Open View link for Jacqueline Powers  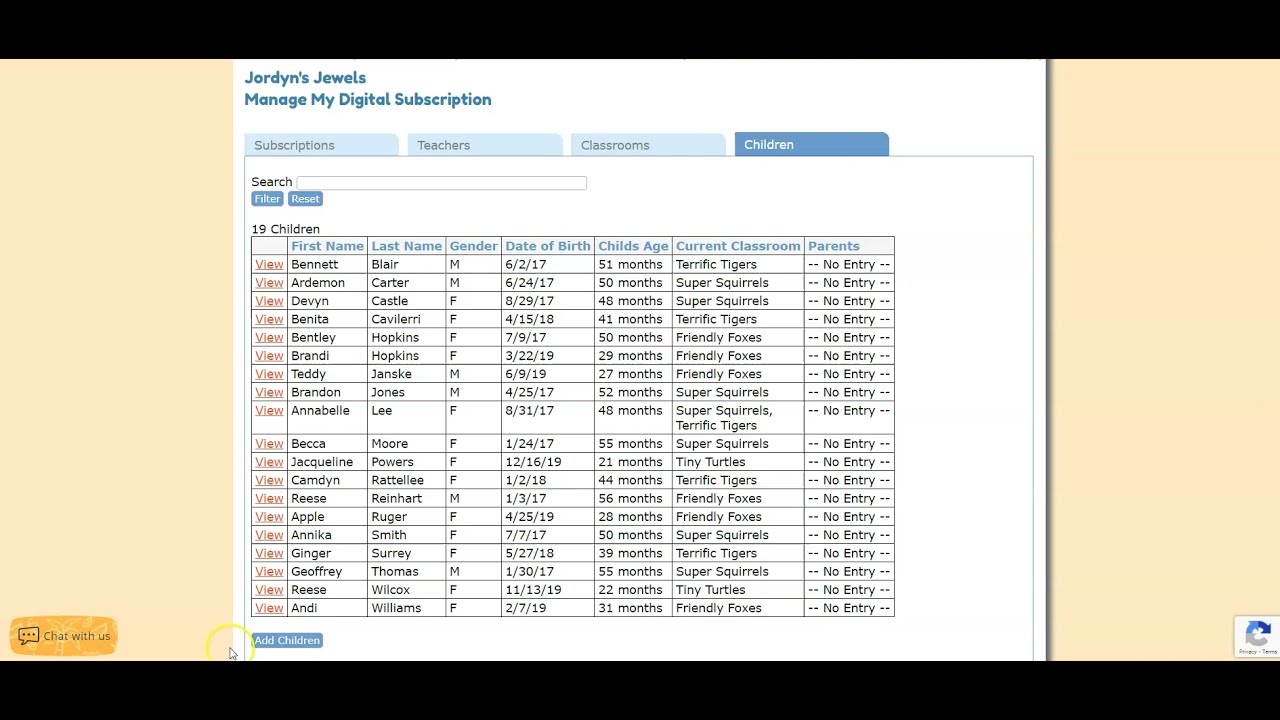(x=269, y=462)
